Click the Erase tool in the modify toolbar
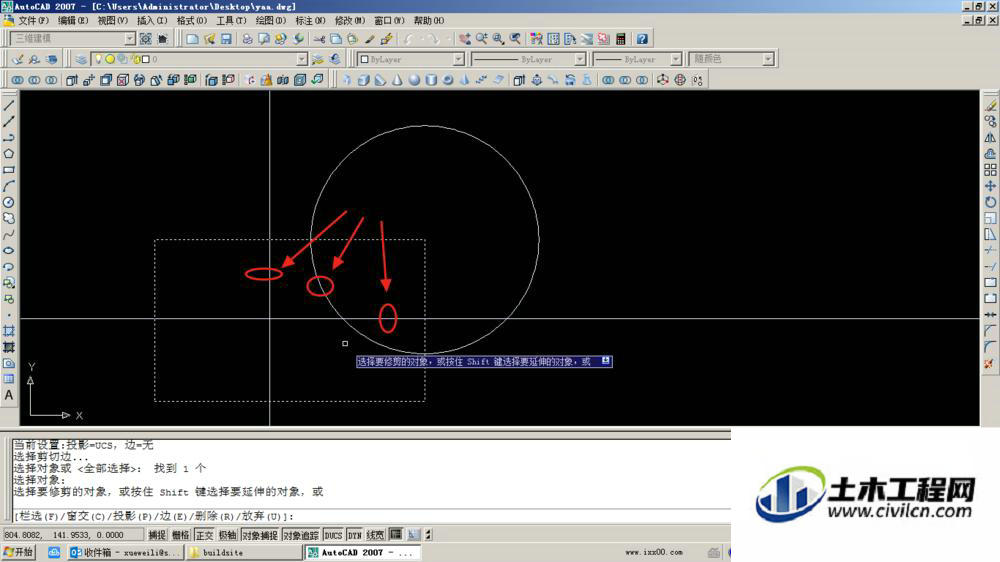Image resolution: width=1000 pixels, height=562 pixels. [990, 105]
